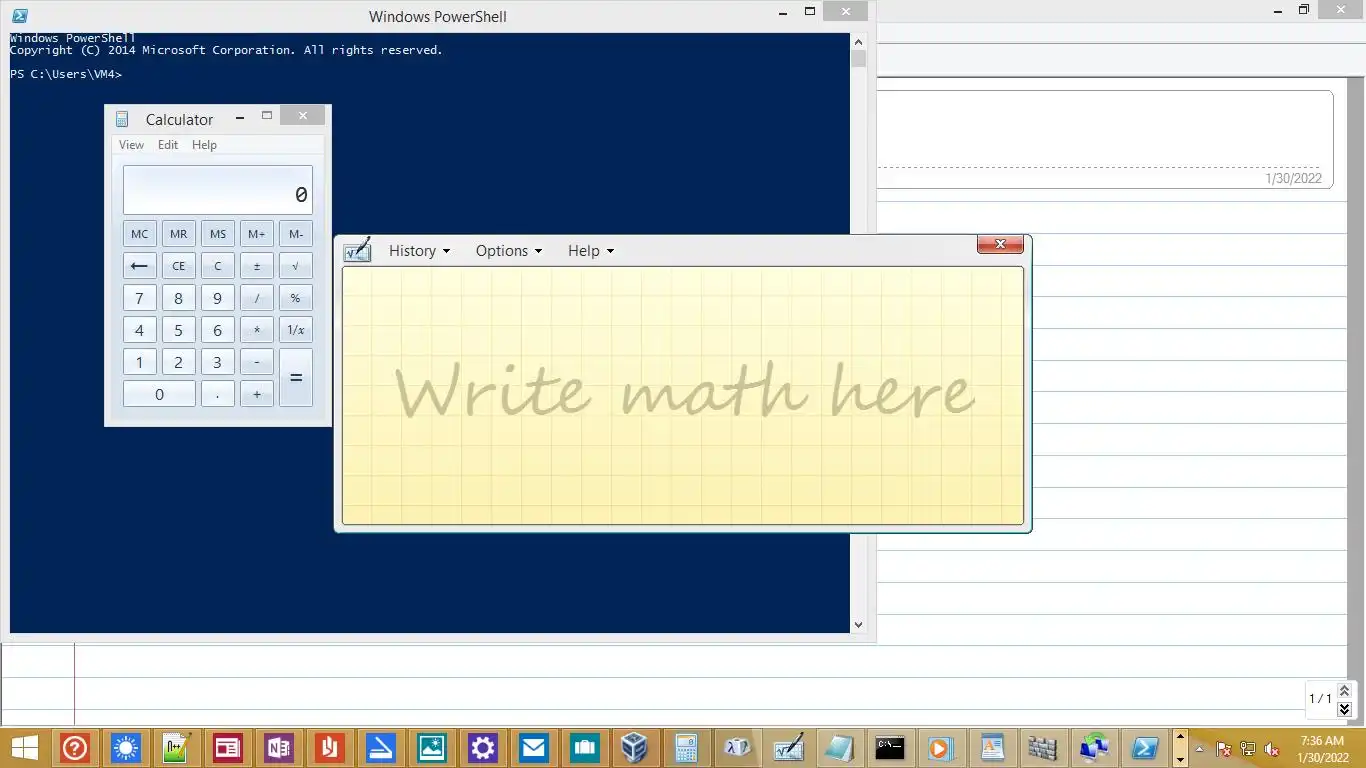Click the Calculator MS memory store button
The image size is (1366, 768).
[217, 234]
